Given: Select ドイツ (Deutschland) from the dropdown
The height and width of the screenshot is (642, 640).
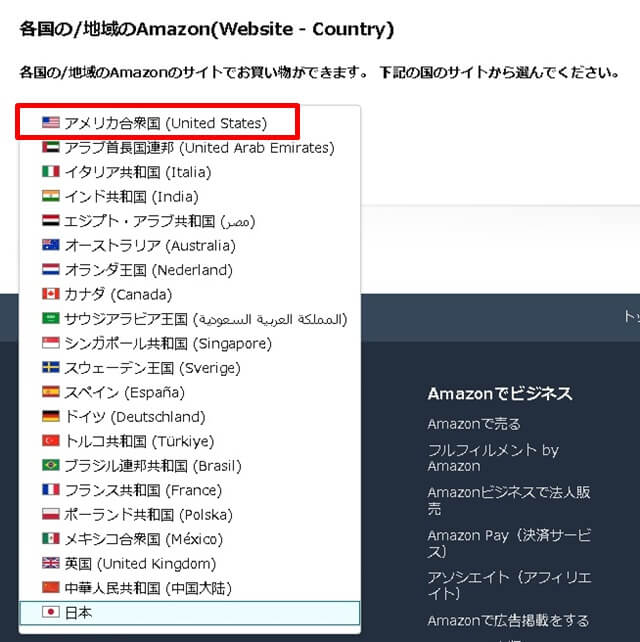Looking at the screenshot, I should [x=135, y=417].
